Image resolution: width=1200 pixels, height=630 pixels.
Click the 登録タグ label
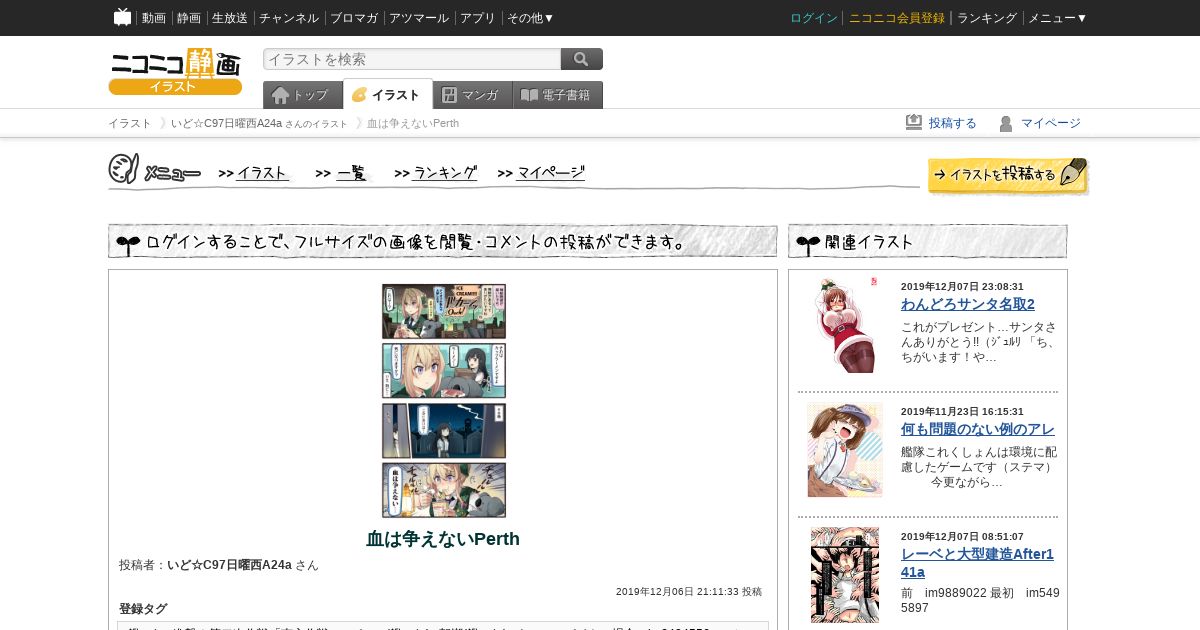click(143, 609)
